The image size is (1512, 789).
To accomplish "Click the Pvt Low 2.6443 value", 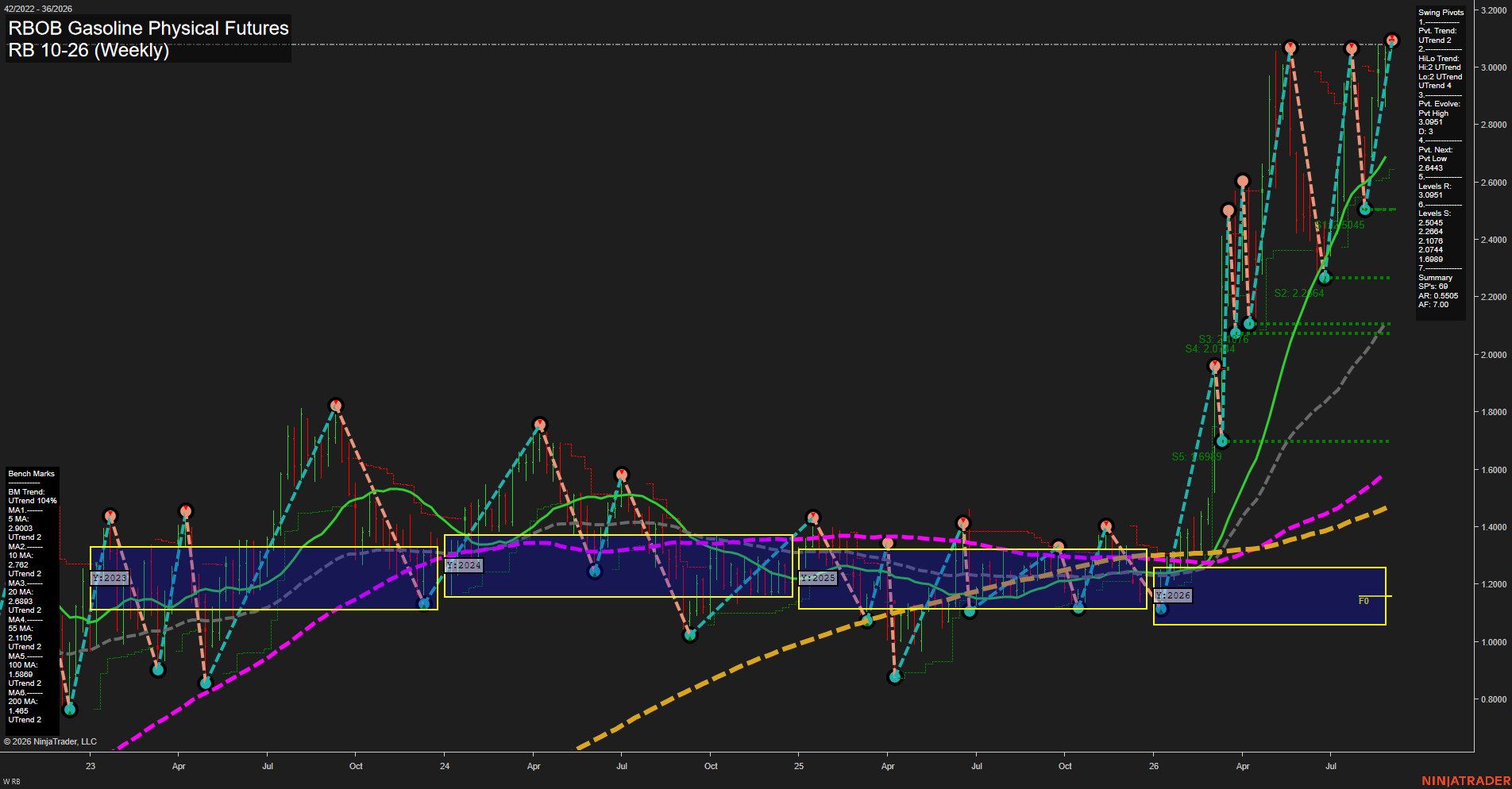I will tap(1433, 164).
